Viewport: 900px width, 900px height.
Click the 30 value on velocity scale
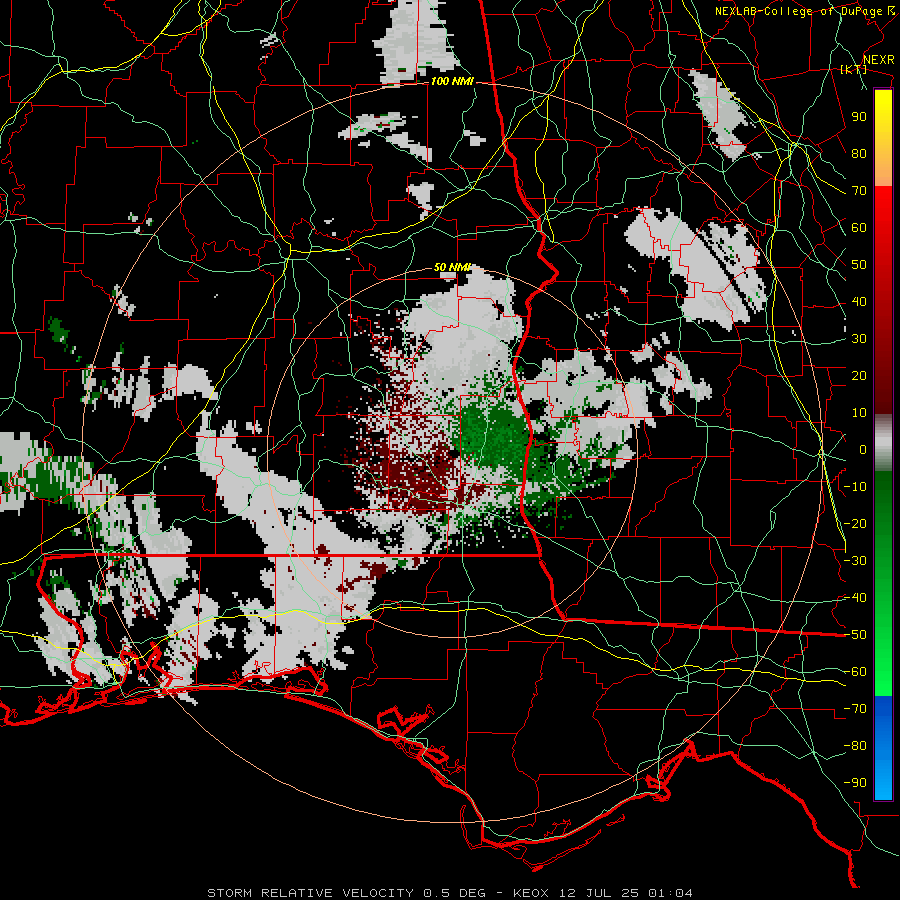point(859,339)
